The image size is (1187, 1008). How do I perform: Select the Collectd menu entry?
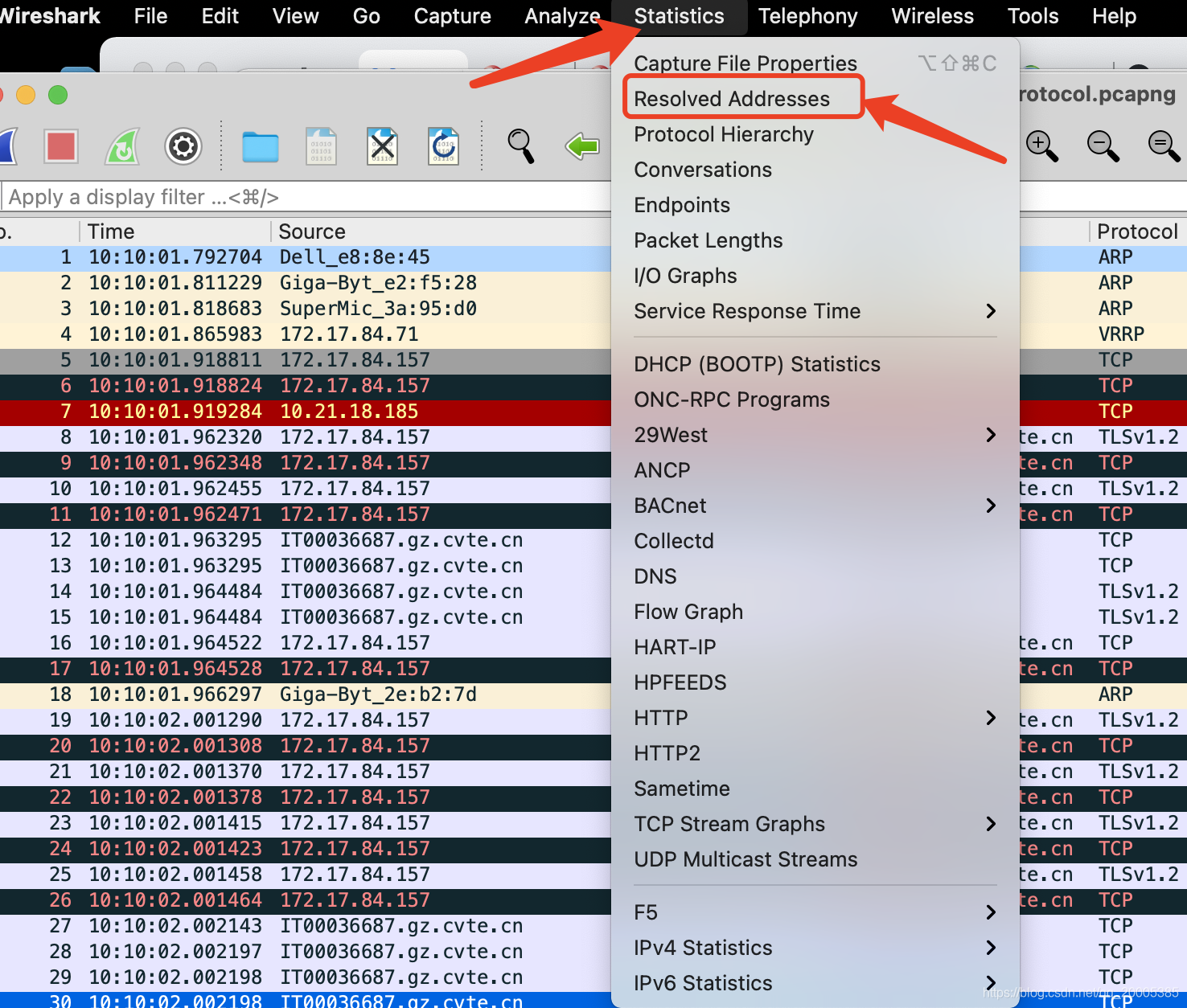815,541
